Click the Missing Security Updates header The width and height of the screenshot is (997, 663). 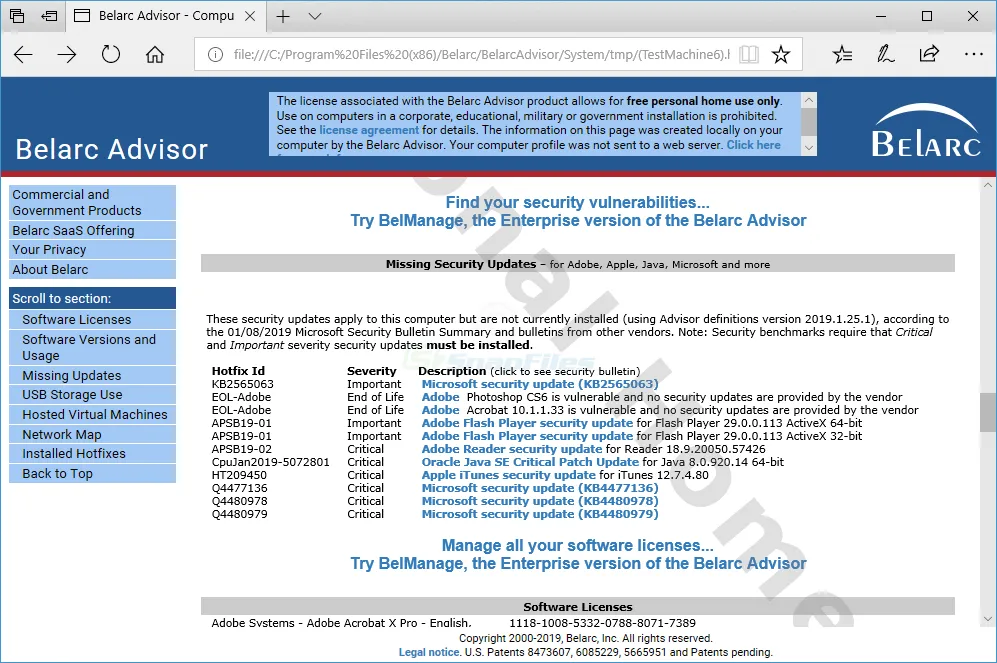click(x=578, y=264)
